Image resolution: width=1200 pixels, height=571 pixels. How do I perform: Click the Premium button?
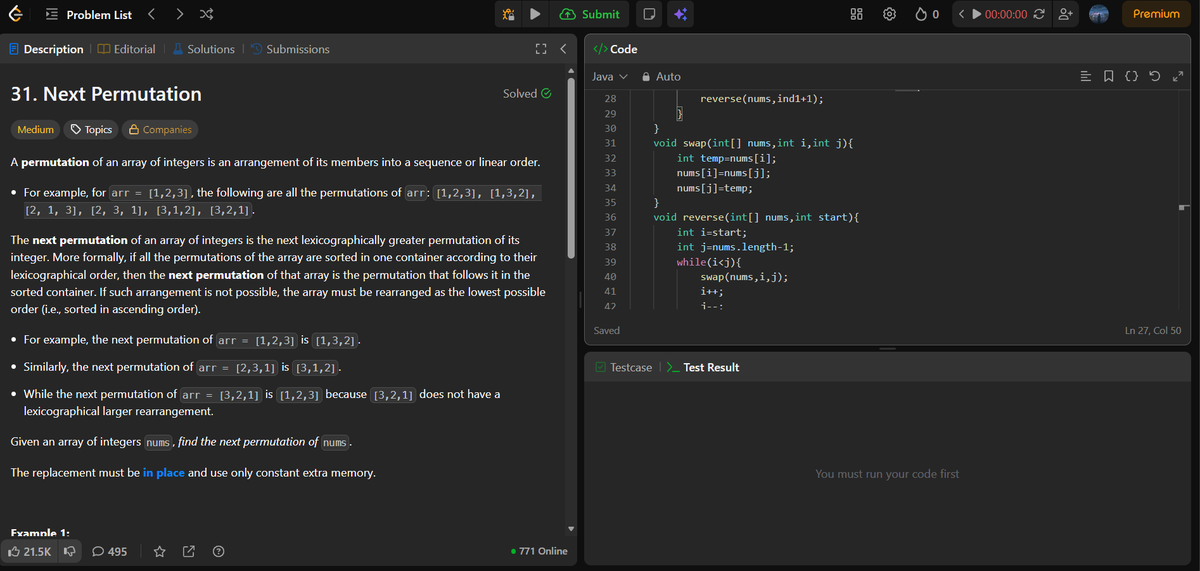pos(1156,14)
